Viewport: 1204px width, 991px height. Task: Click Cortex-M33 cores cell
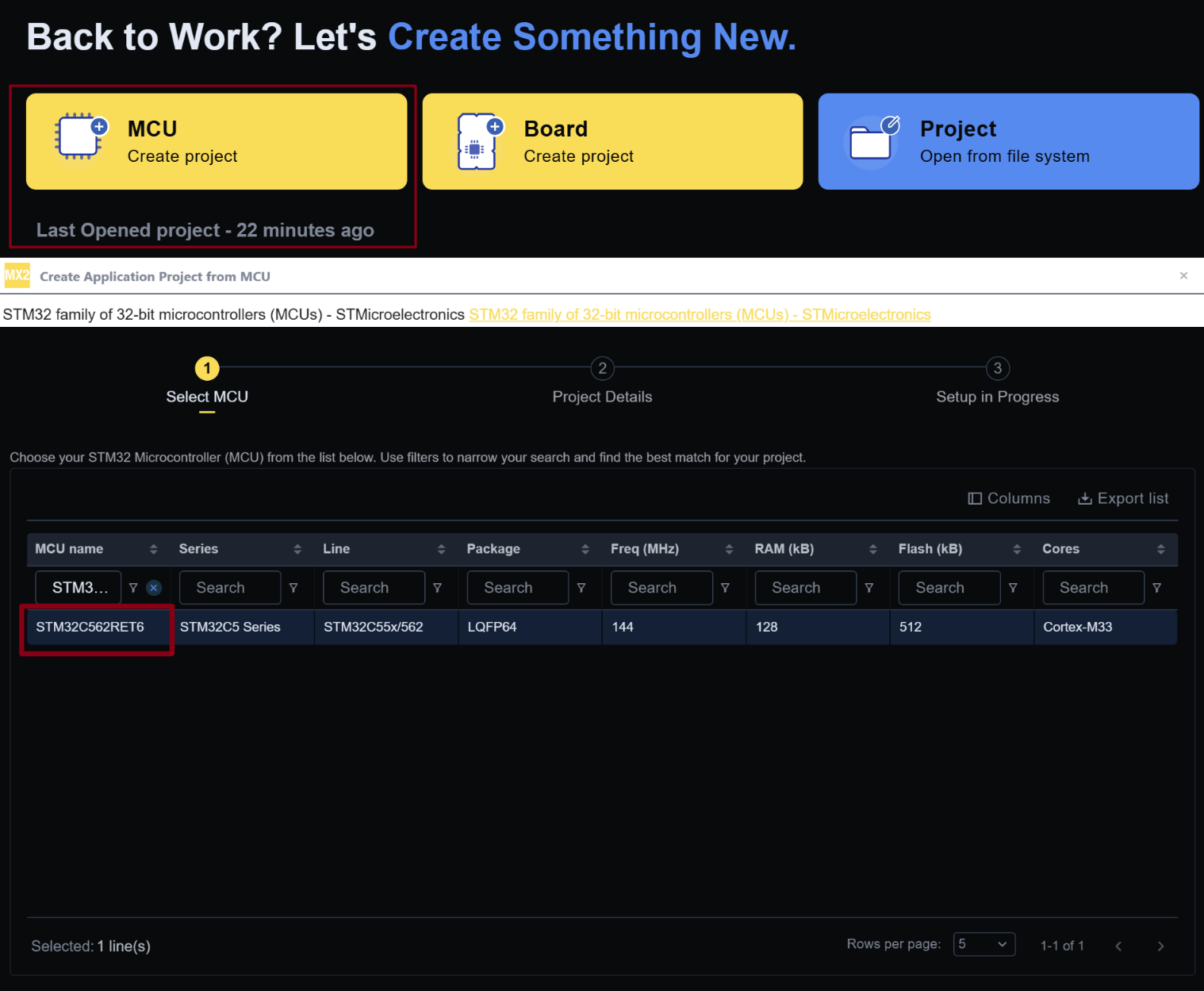click(1106, 627)
